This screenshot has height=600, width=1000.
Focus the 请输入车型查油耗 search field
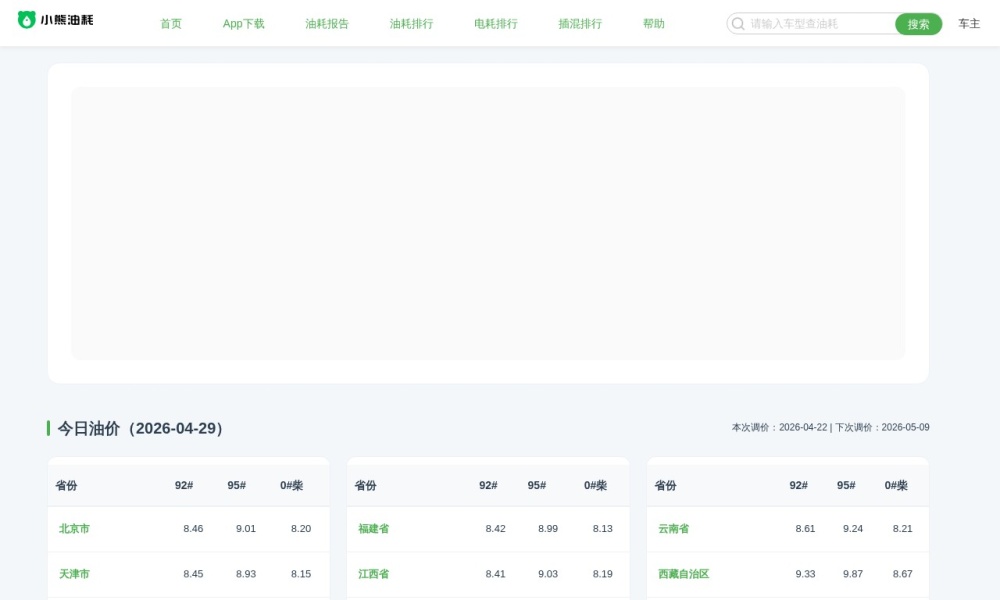pyautogui.click(x=818, y=24)
